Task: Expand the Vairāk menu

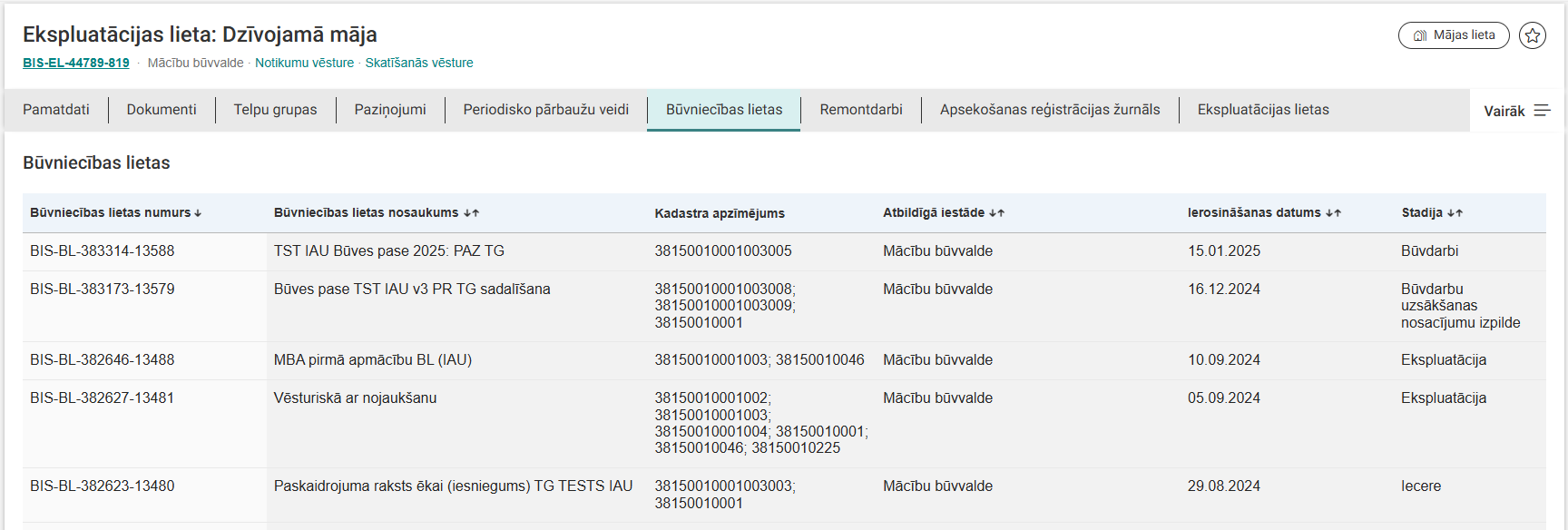Action: coord(1516,111)
